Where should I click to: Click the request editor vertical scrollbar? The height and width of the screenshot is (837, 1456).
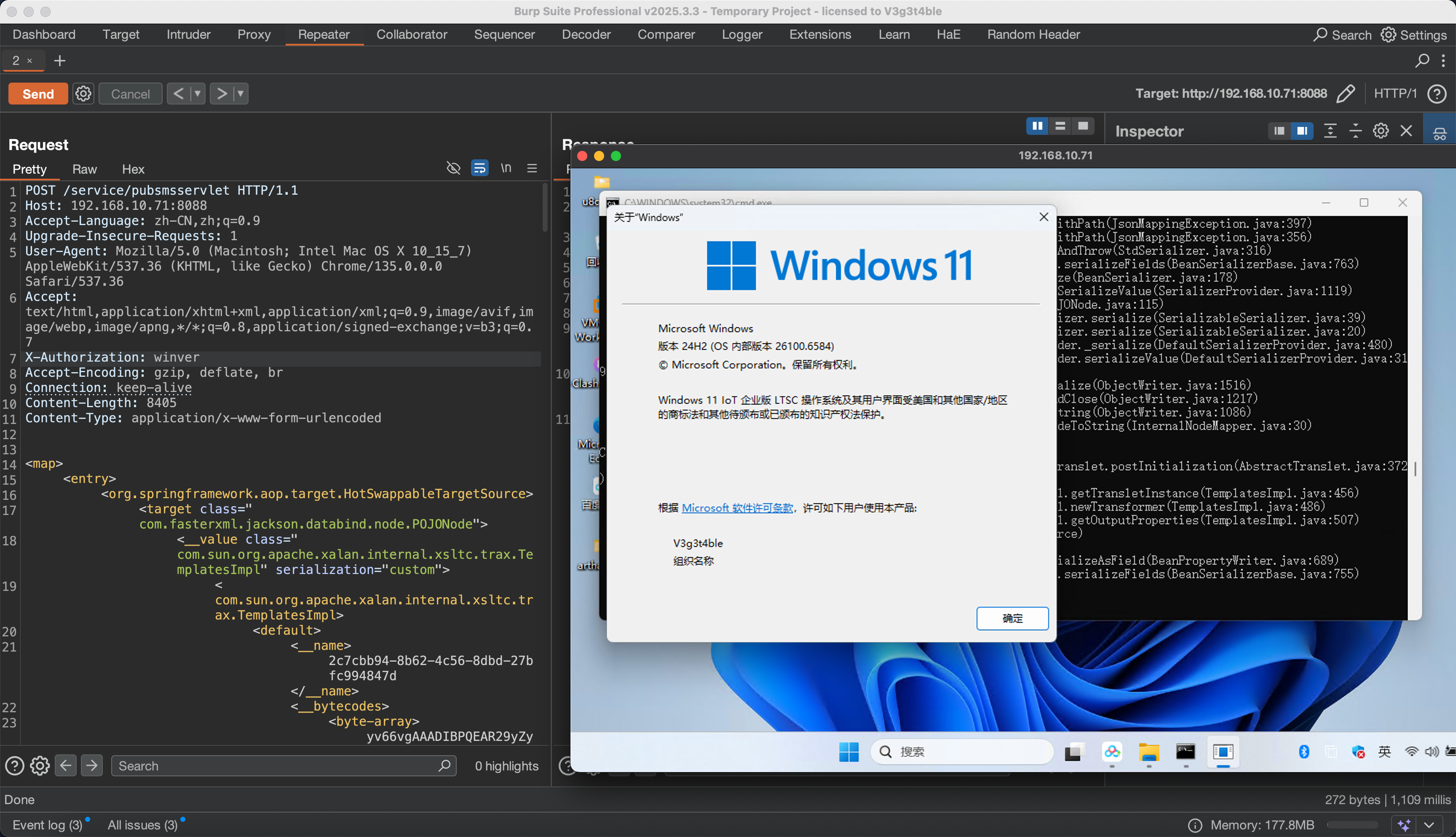(545, 208)
